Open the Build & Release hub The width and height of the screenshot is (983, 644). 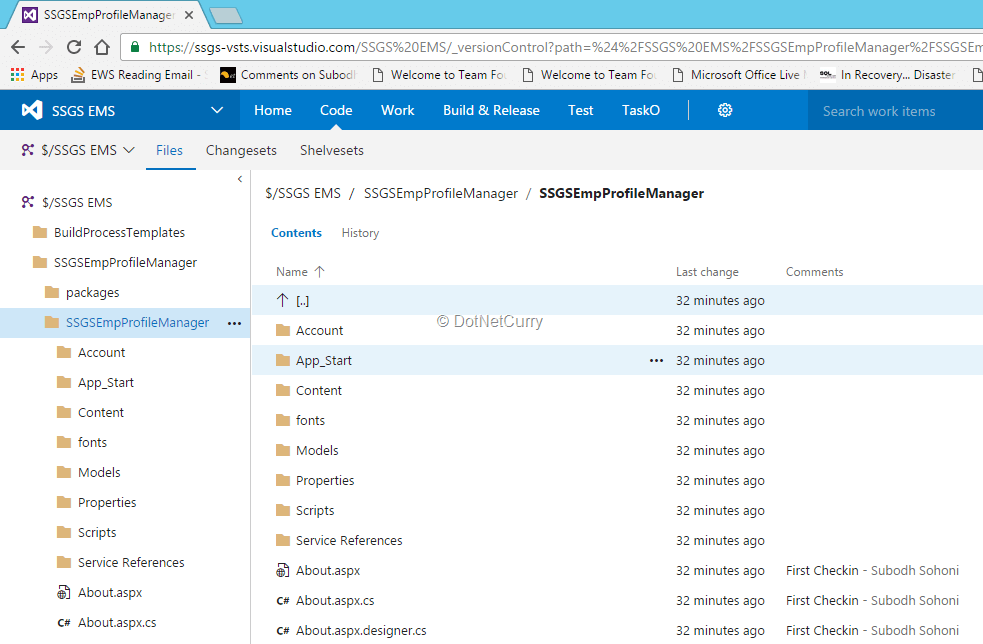pos(491,110)
